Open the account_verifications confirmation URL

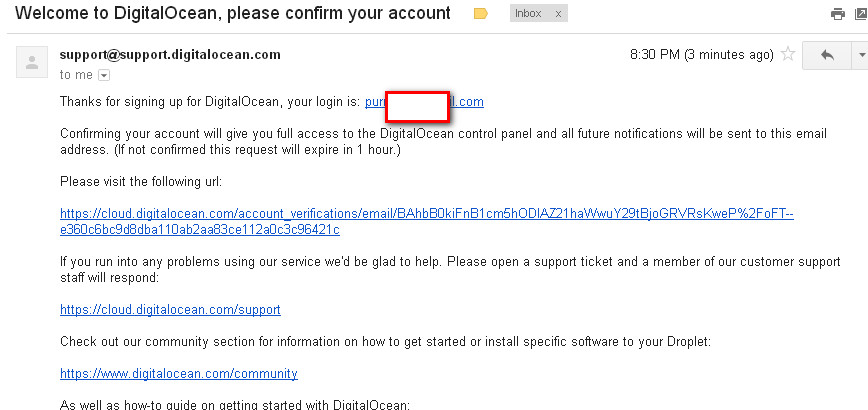click(x=427, y=214)
